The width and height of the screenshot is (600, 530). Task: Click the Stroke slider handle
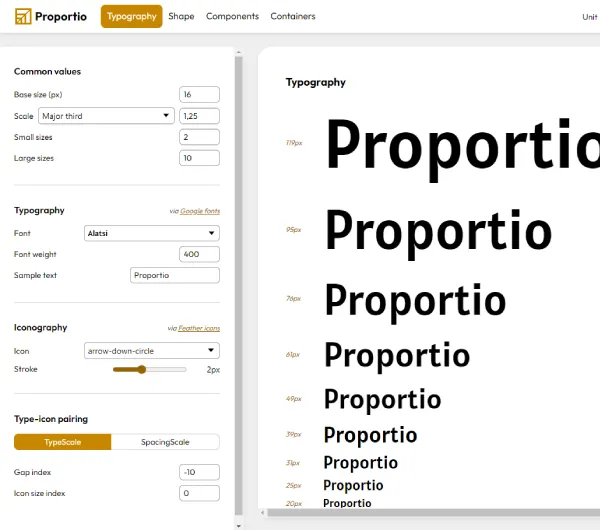(x=142, y=369)
